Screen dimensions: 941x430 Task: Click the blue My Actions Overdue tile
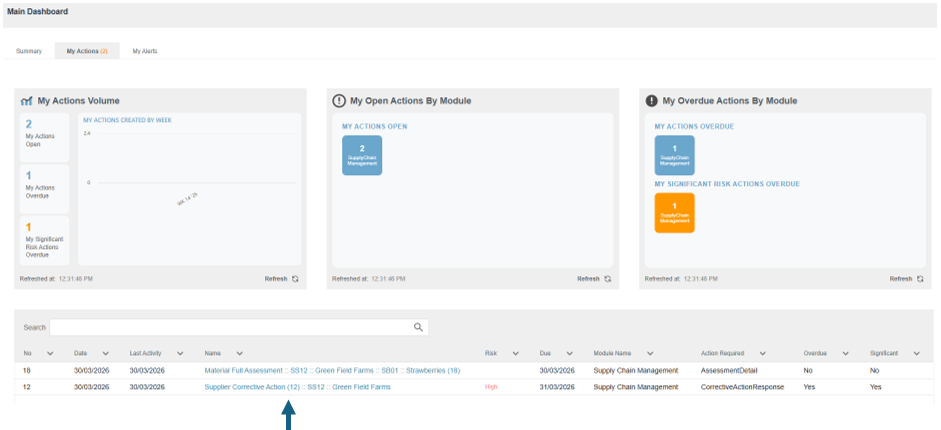tap(675, 155)
